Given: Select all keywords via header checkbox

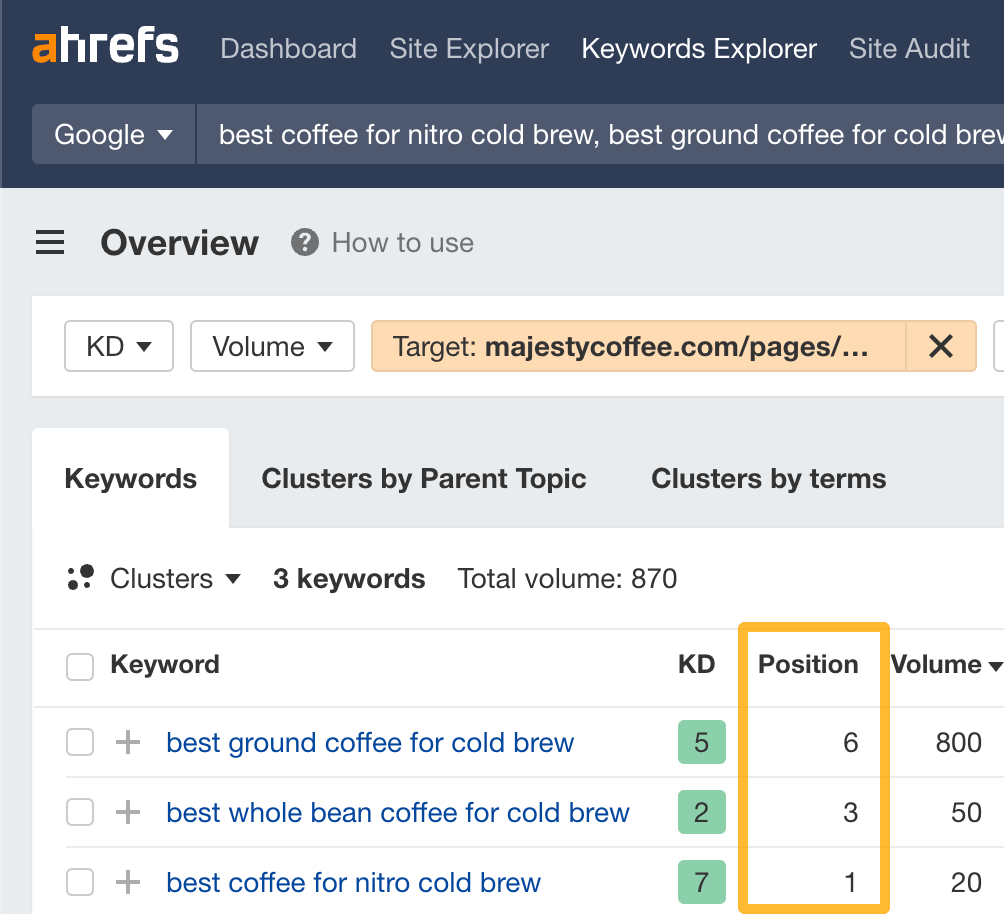Looking at the screenshot, I should [x=79, y=666].
